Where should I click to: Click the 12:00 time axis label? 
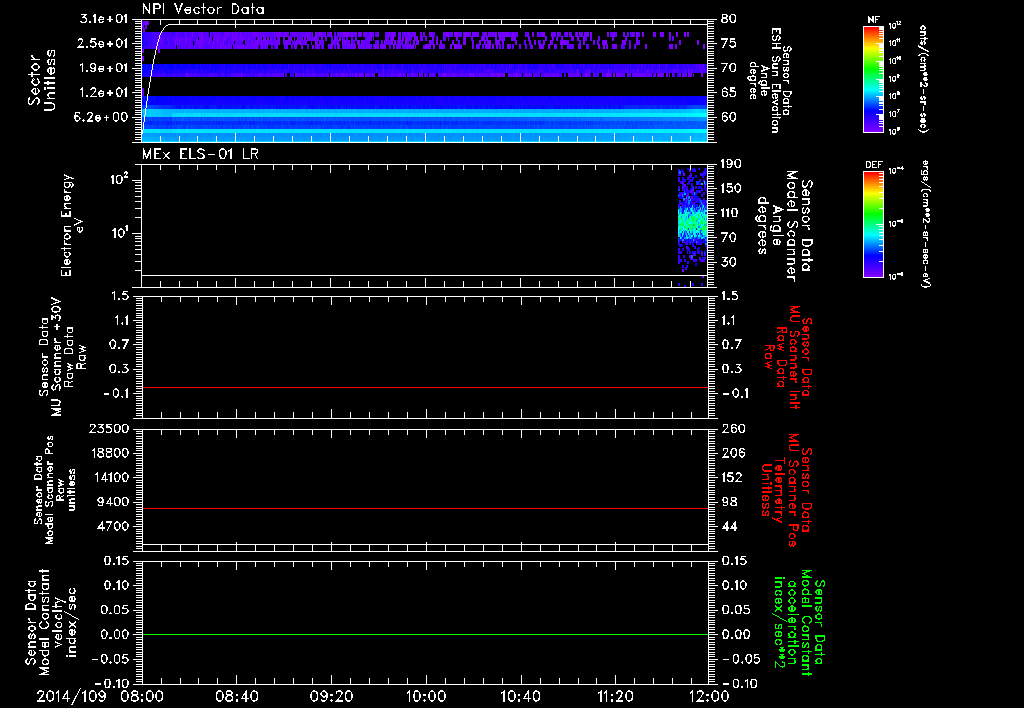pos(710,696)
